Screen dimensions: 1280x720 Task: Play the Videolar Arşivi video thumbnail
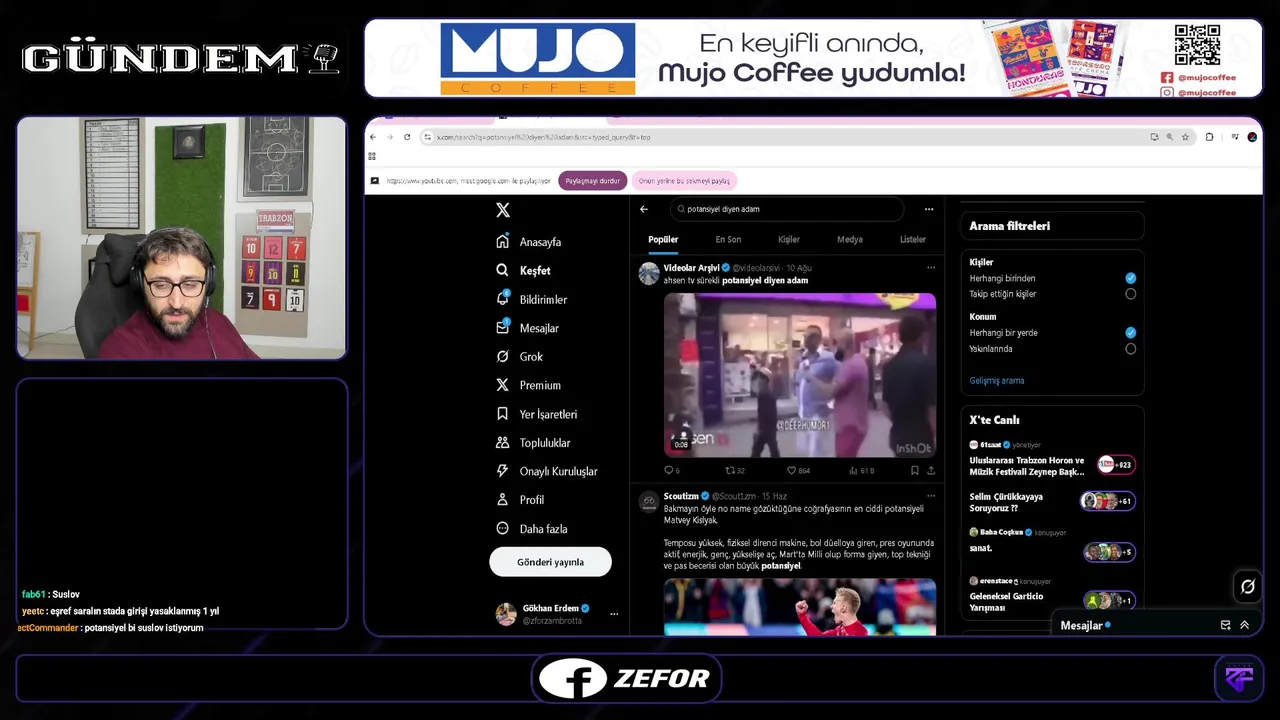tap(800, 375)
